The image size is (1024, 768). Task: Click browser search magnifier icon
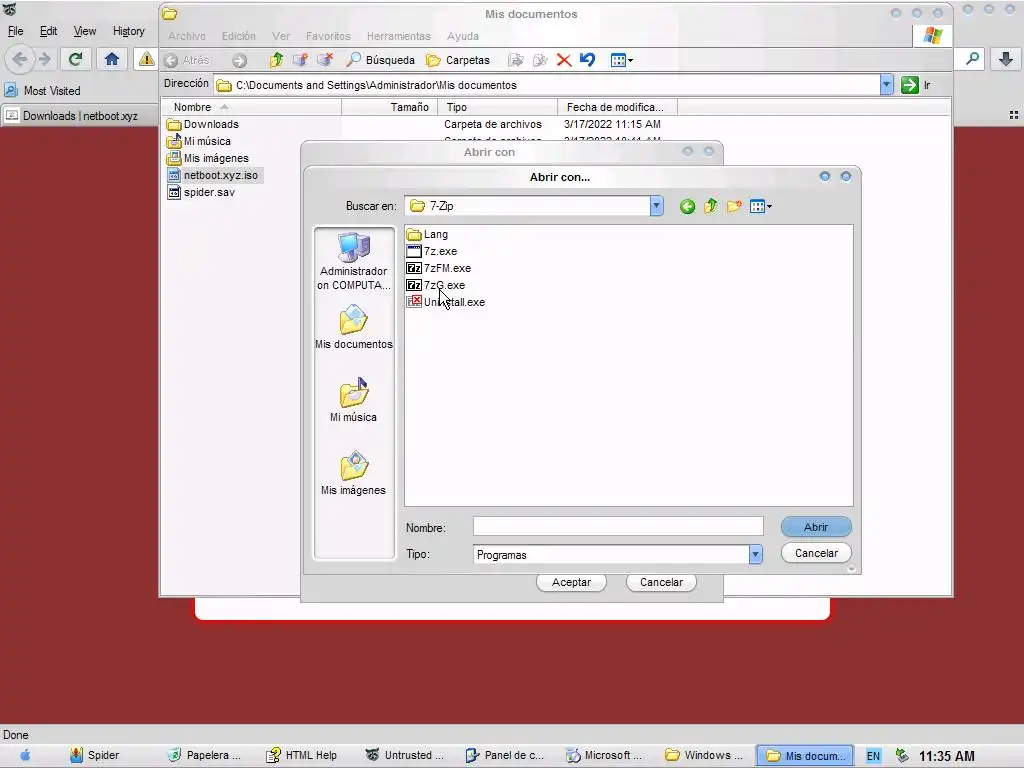point(972,59)
